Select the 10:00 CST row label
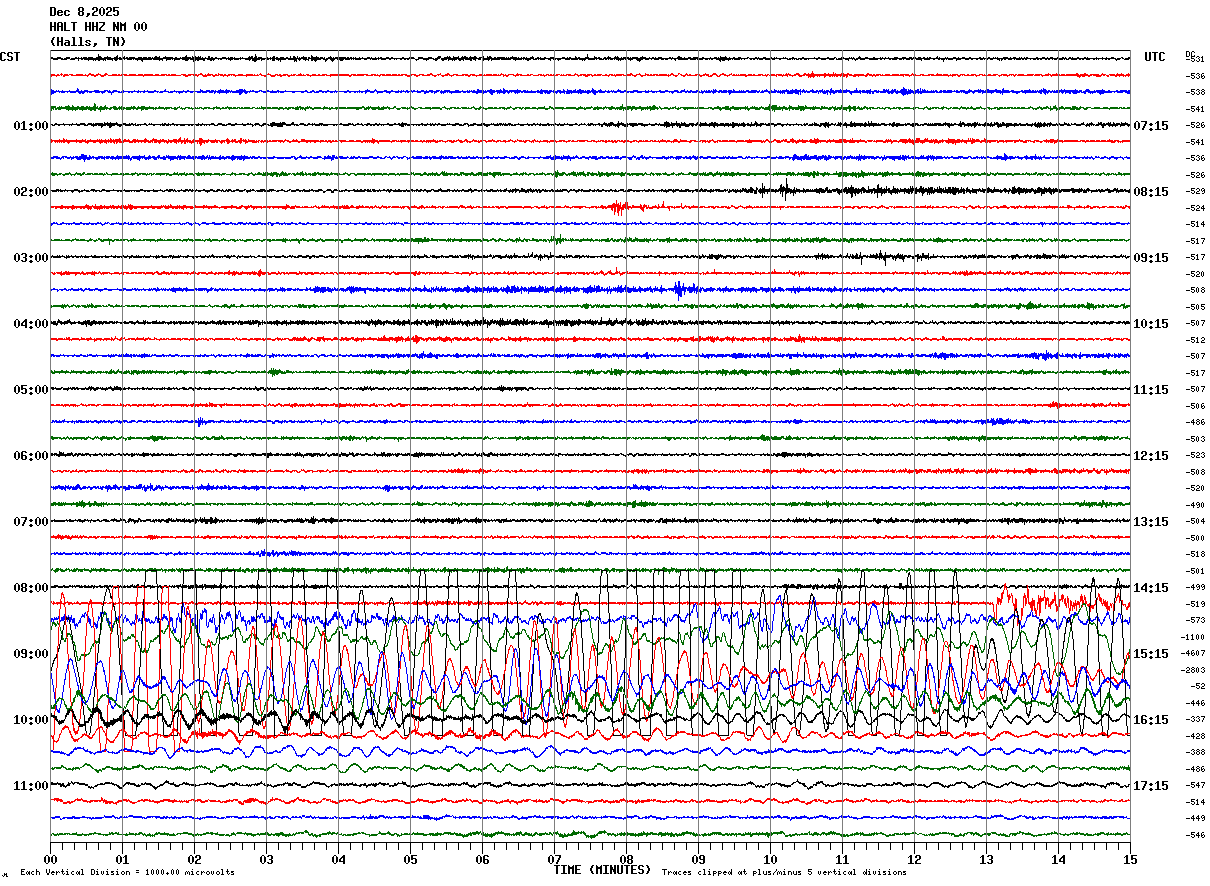This screenshot has height=886, width=1210. 31,720
